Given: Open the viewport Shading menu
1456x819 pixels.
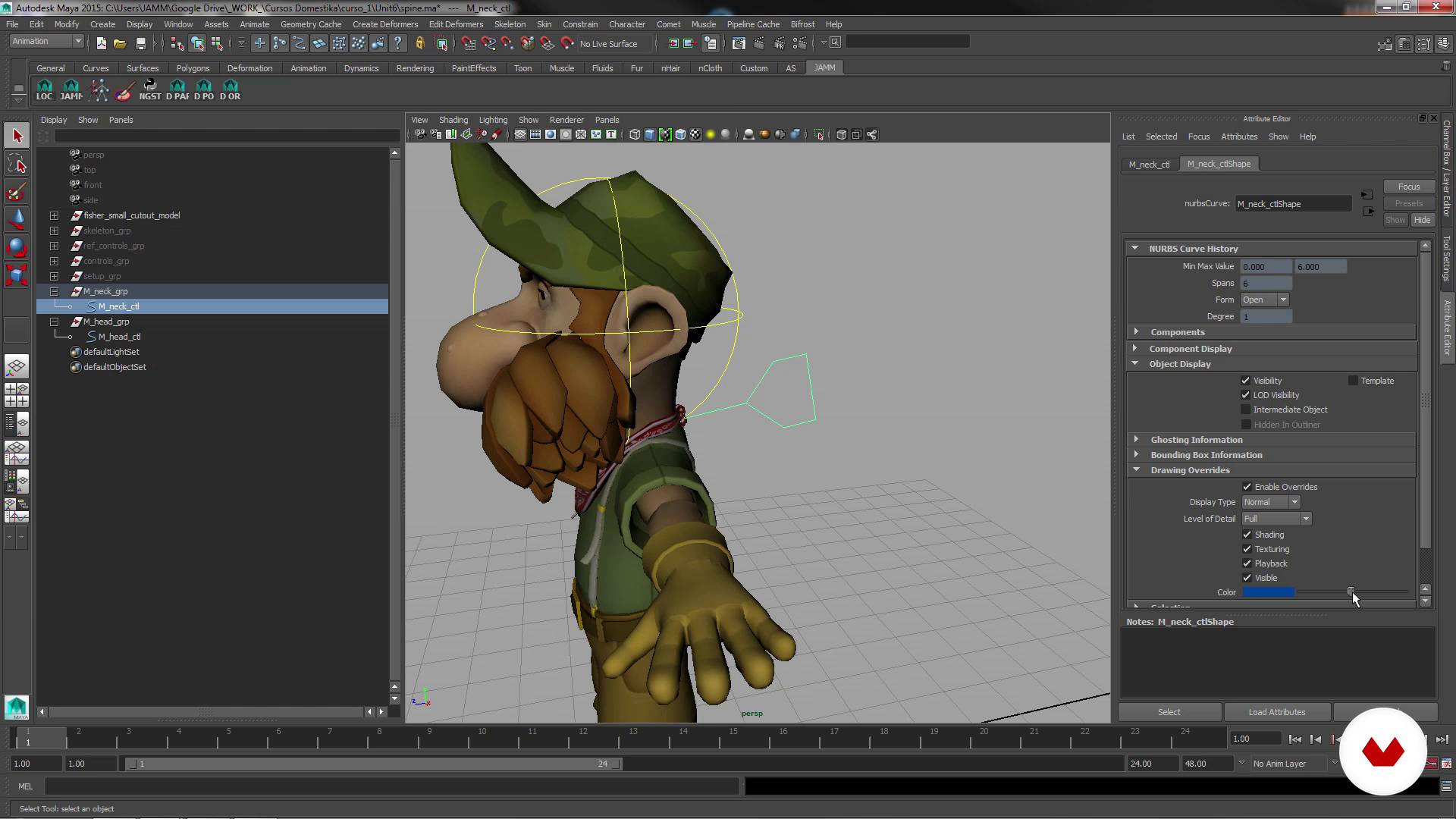Looking at the screenshot, I should point(453,120).
